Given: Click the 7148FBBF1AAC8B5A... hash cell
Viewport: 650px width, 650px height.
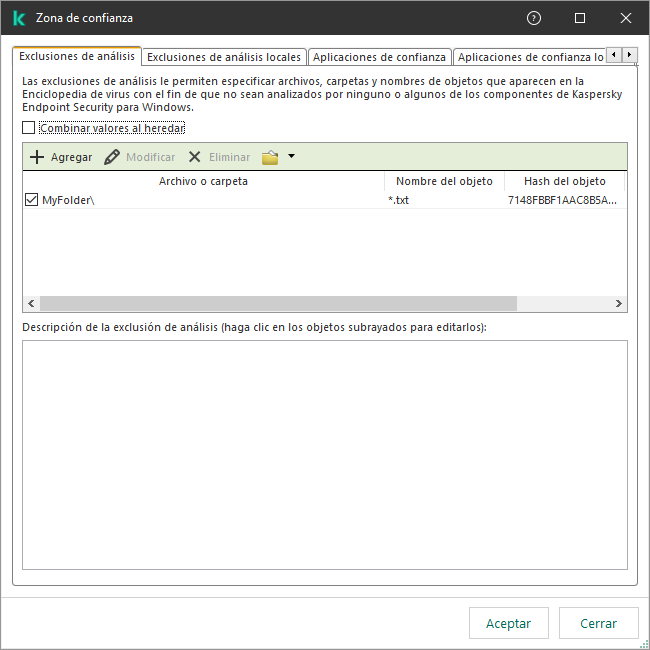Looking at the screenshot, I should [562, 200].
